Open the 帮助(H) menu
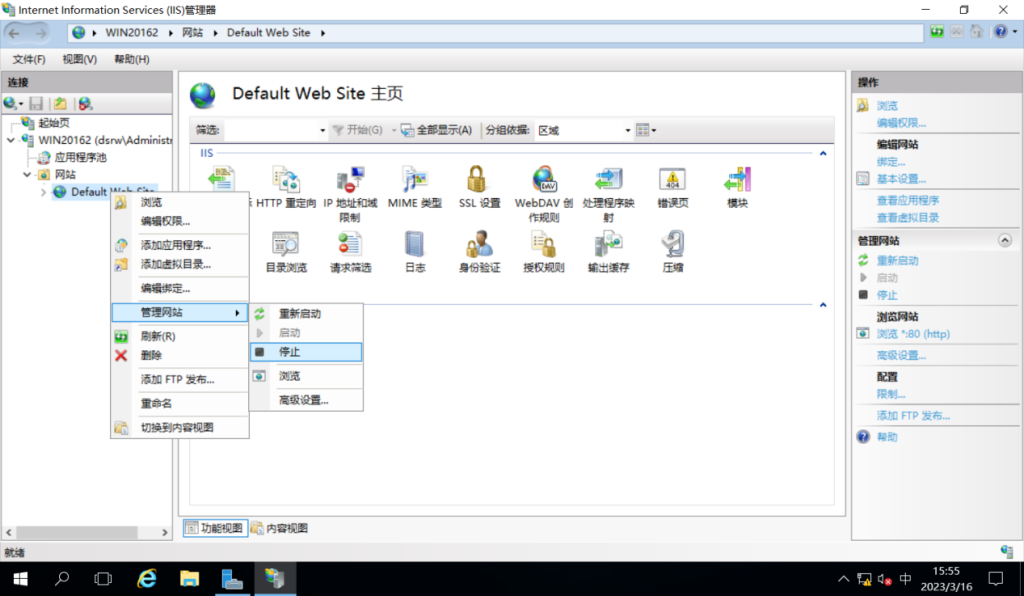Viewport: 1024px width, 596px height. click(132, 59)
